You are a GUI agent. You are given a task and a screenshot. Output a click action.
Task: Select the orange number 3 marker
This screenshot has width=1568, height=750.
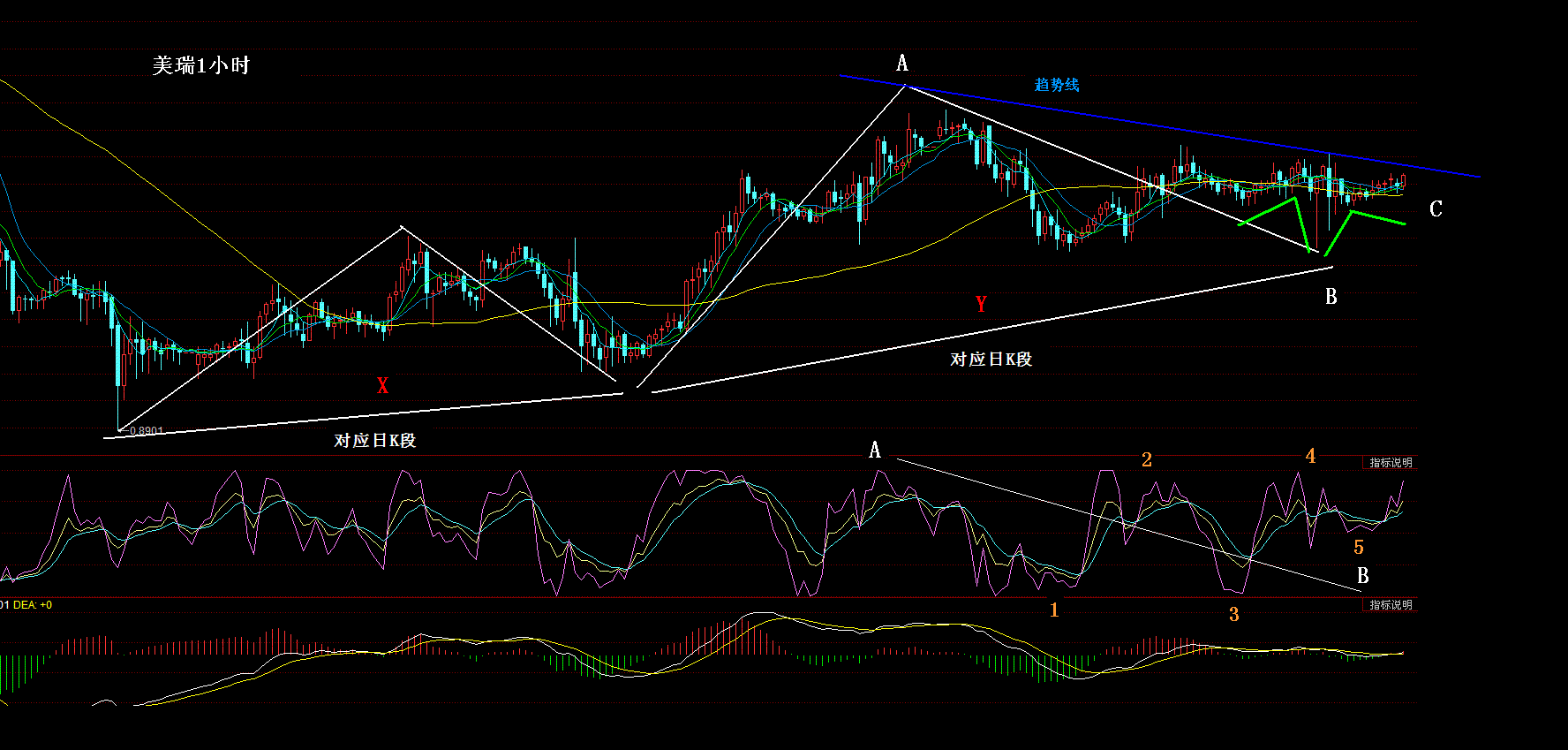click(1234, 614)
